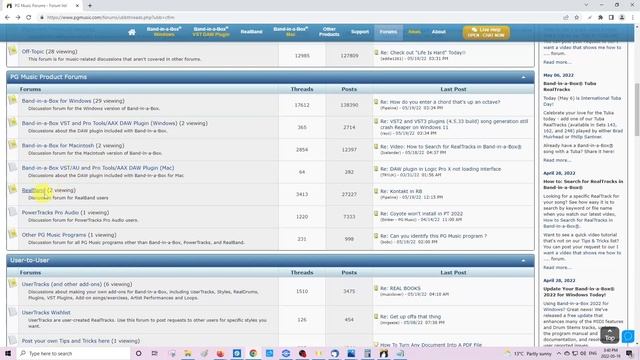This screenshot has width=640, height=360.
Task: Open the About navigation item
Action: coord(439,32)
